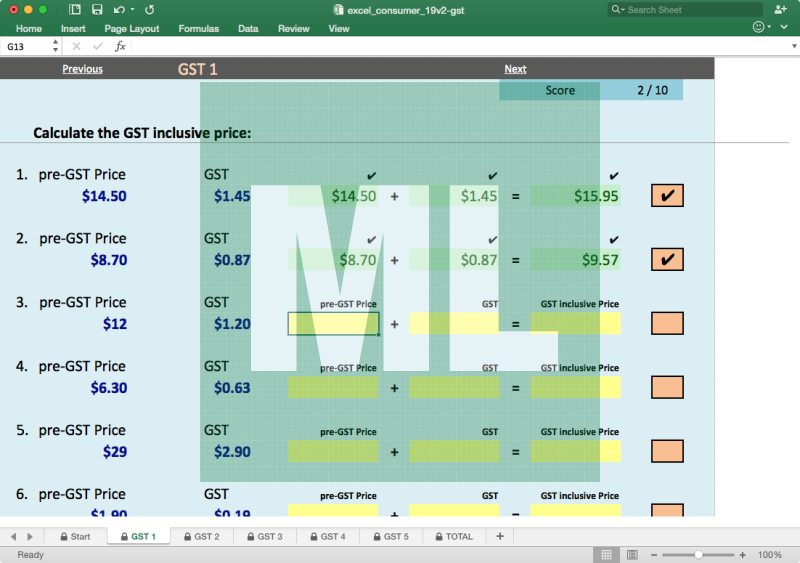
Task: Select Normal view grid icon in status bar
Action: 606,554
